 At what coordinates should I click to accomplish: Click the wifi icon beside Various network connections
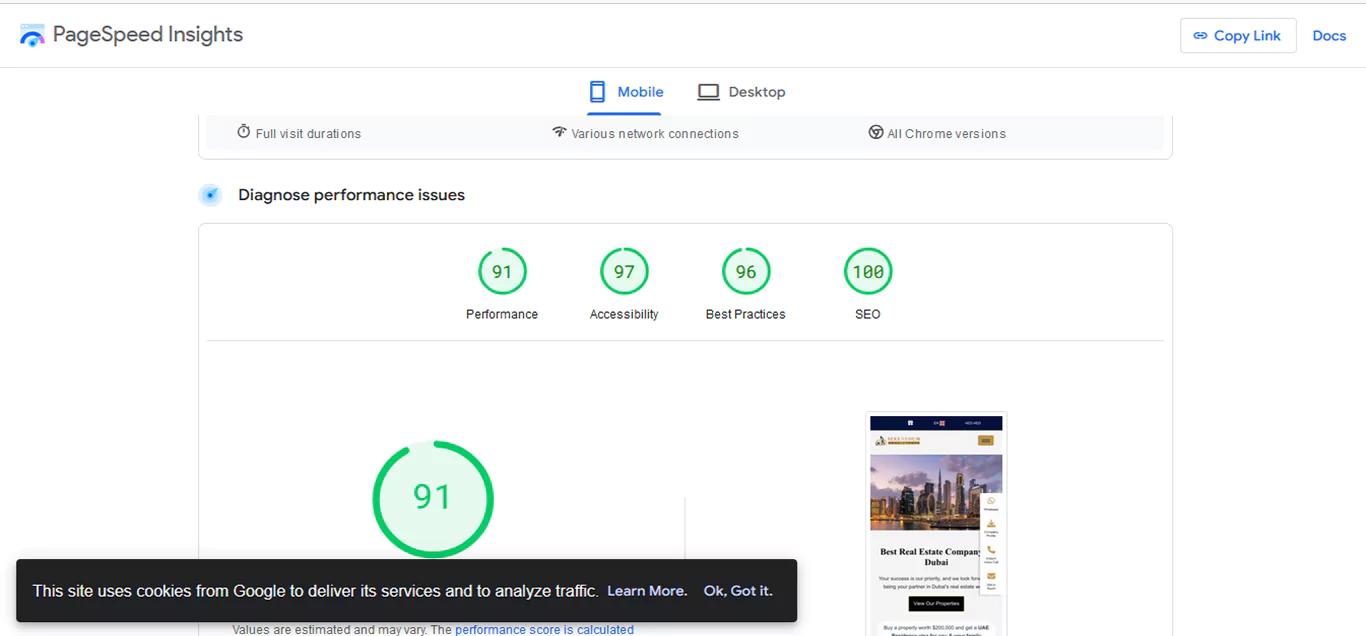click(x=560, y=131)
